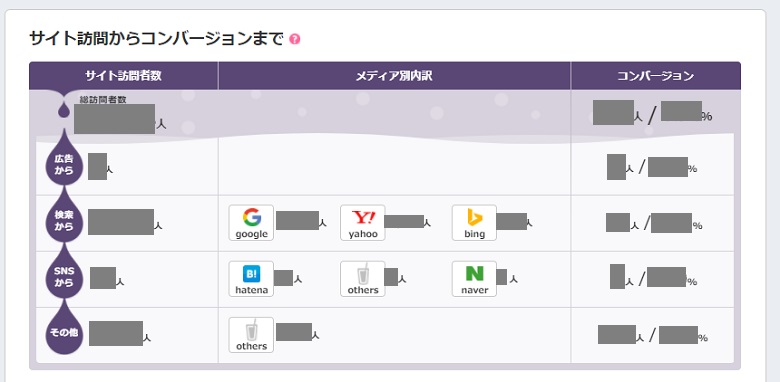Click the SNSから droplet badge
780x382 pixels.
point(64,277)
